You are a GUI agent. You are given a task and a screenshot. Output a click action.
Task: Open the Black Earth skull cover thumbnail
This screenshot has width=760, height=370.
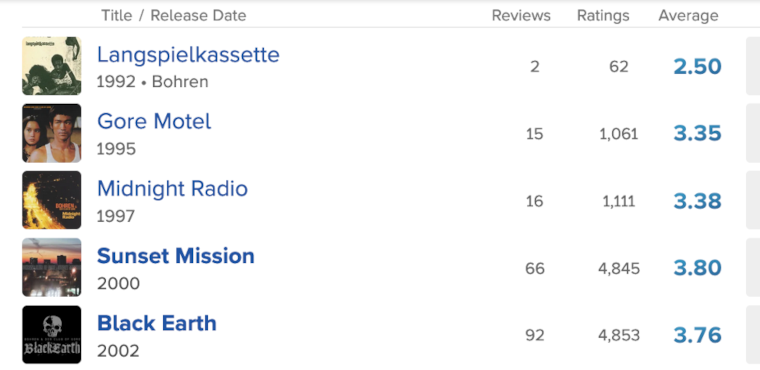(51, 334)
